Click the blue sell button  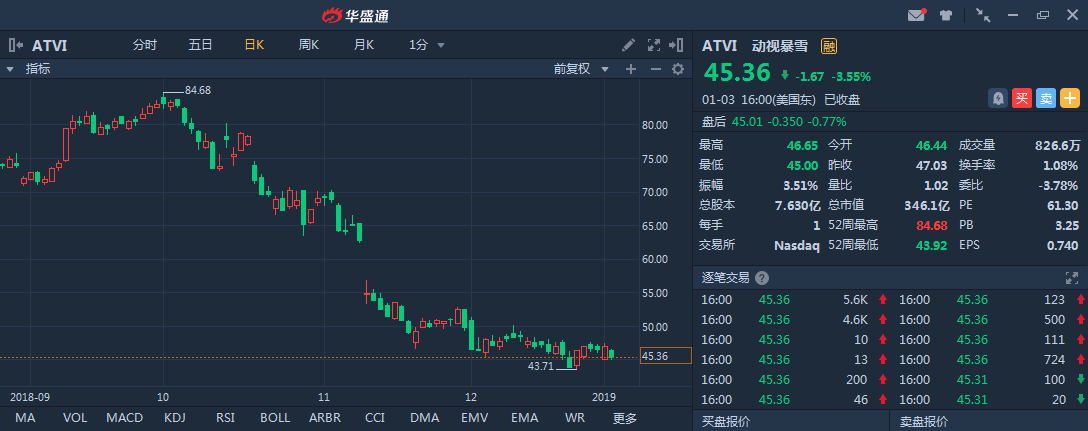click(1046, 99)
